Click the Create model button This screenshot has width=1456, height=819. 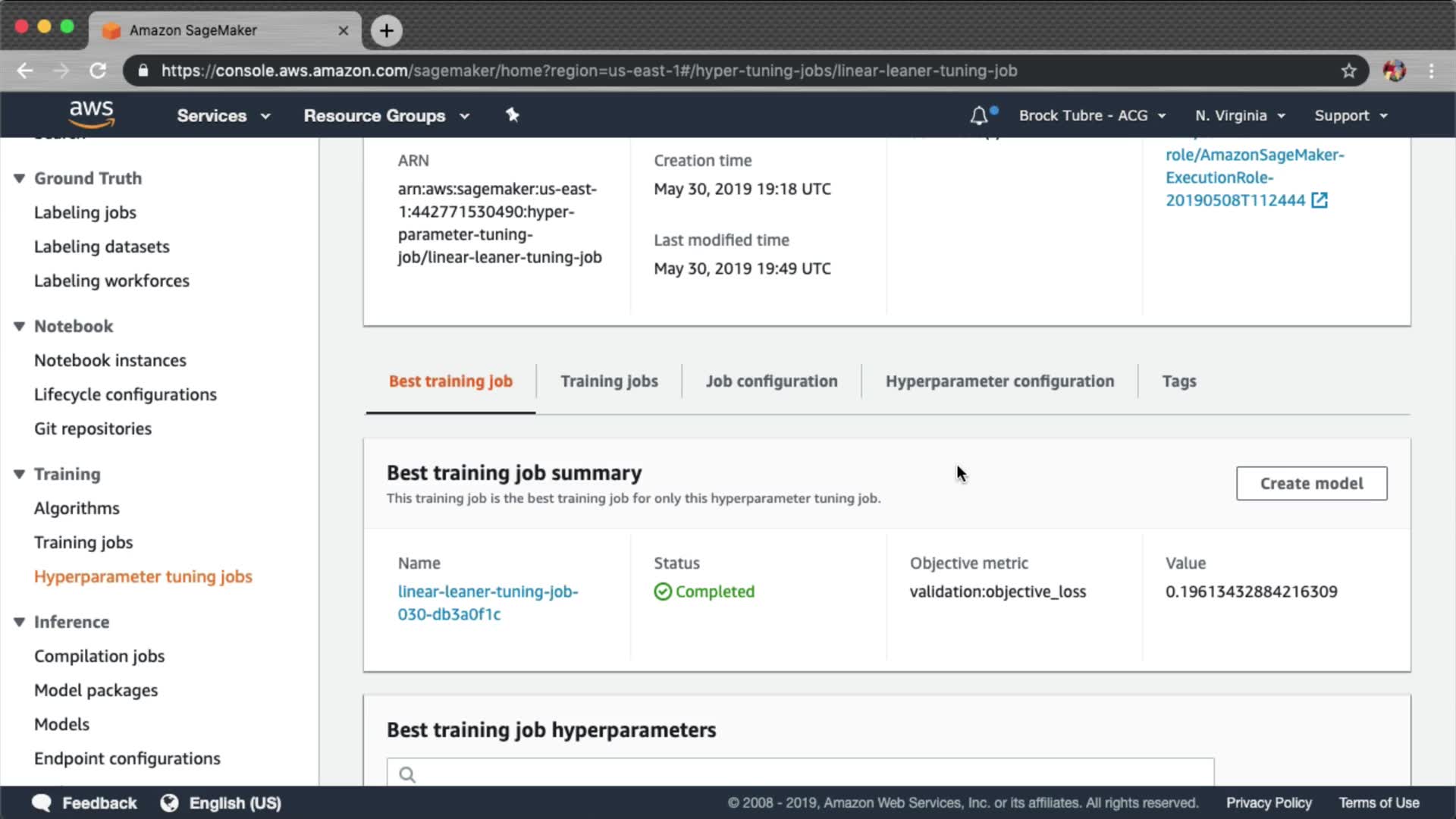tap(1311, 484)
